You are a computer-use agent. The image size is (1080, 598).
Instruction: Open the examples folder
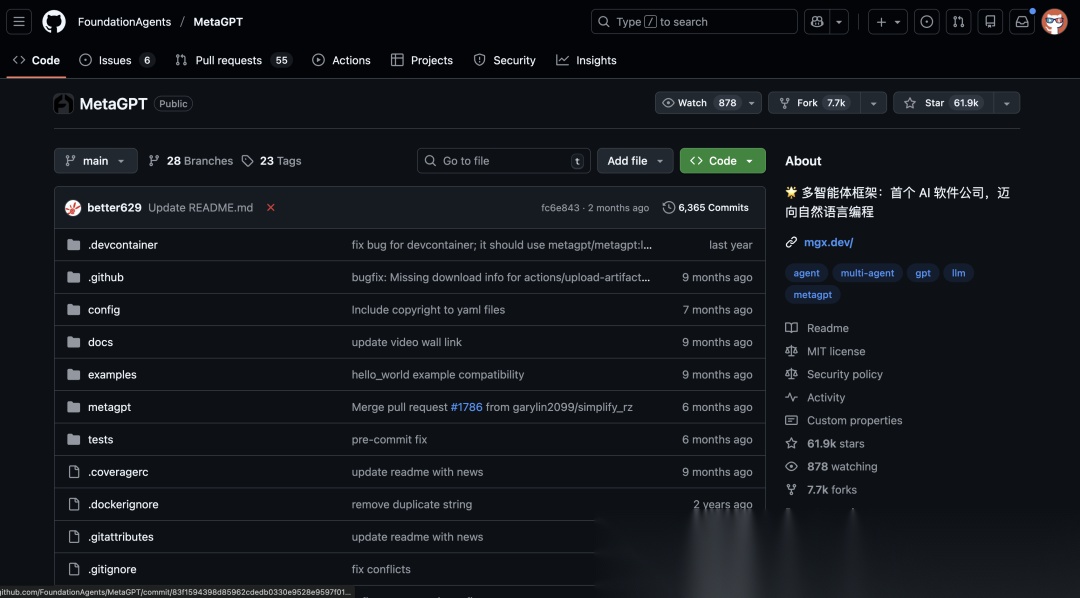tap(112, 375)
